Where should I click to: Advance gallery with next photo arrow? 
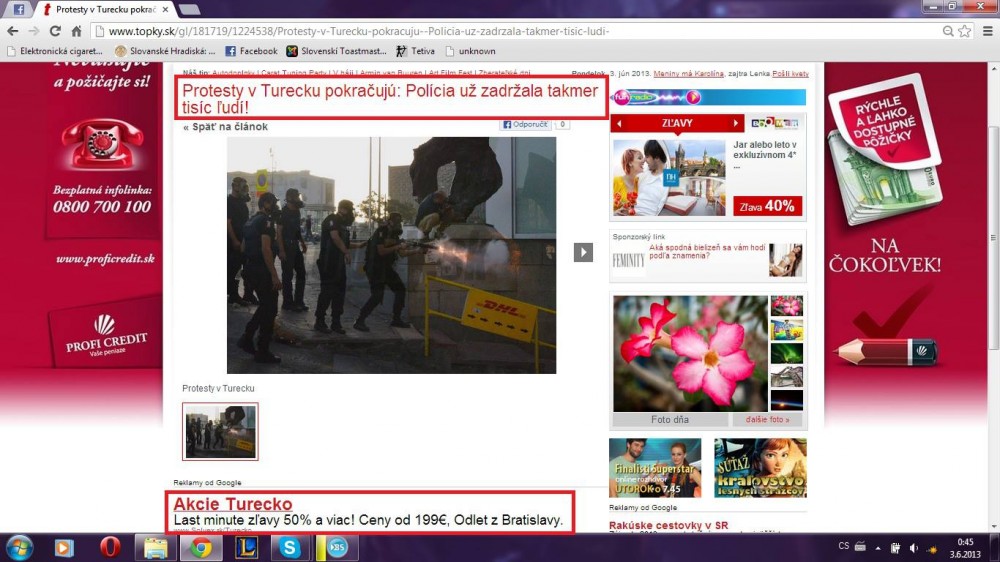tap(583, 252)
